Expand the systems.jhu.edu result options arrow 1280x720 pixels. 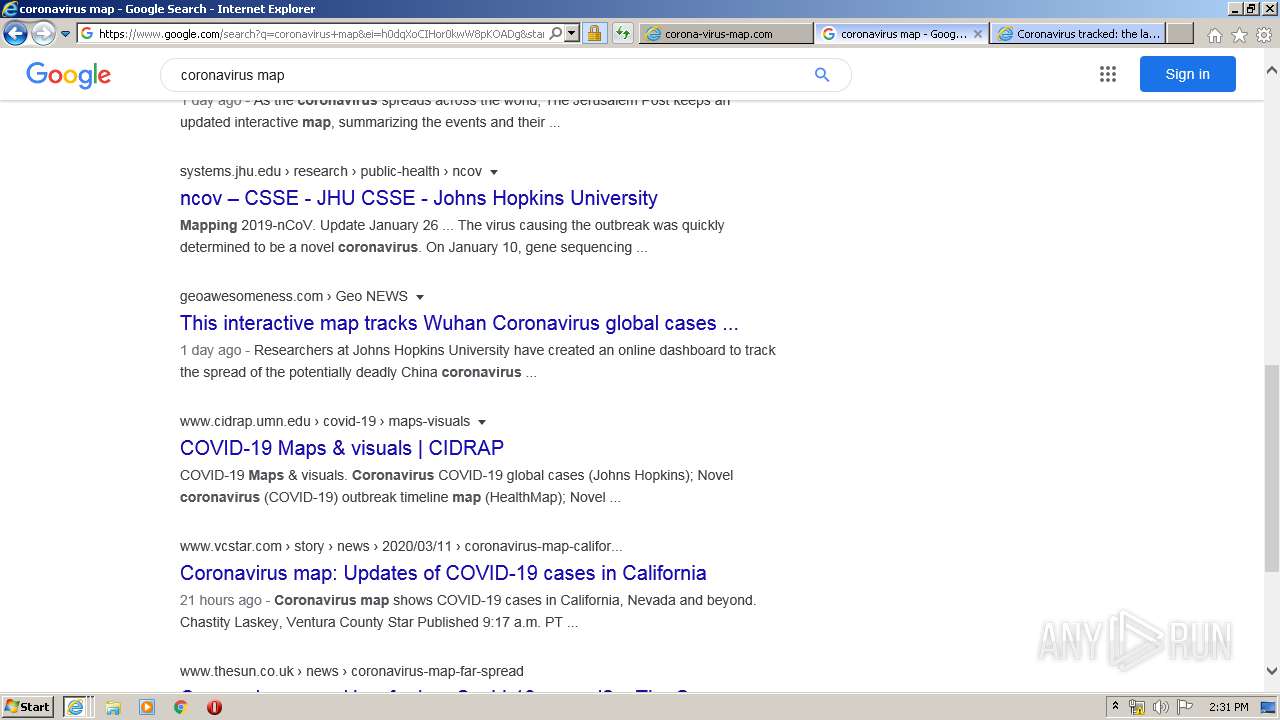pos(494,172)
